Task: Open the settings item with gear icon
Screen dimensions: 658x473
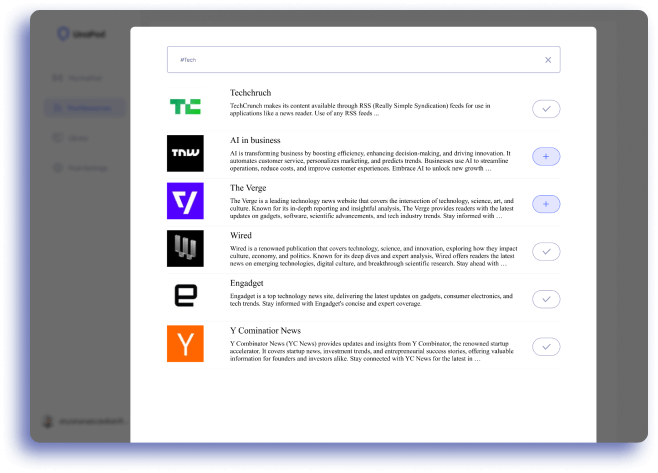Action: (x=80, y=168)
